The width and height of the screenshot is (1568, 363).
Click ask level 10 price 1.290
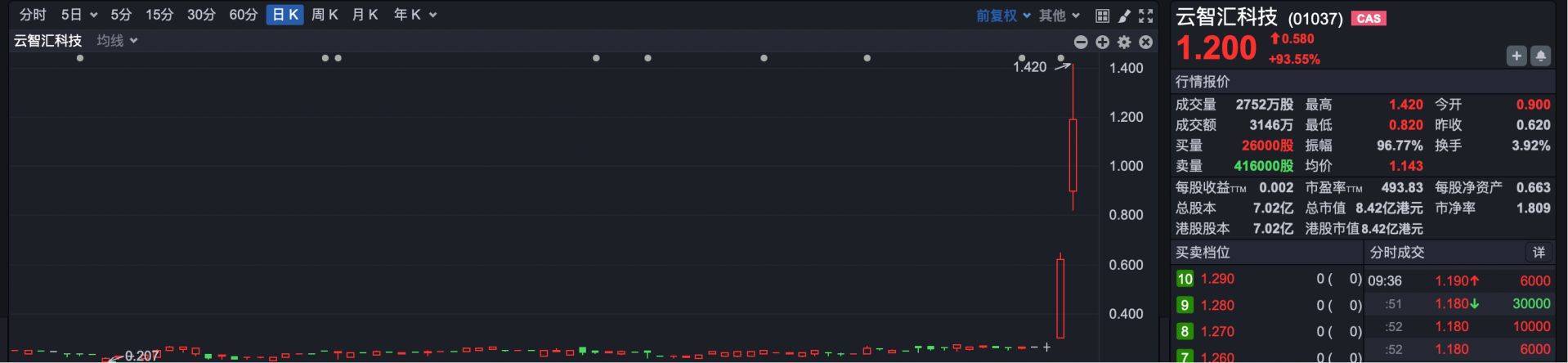tap(1217, 279)
